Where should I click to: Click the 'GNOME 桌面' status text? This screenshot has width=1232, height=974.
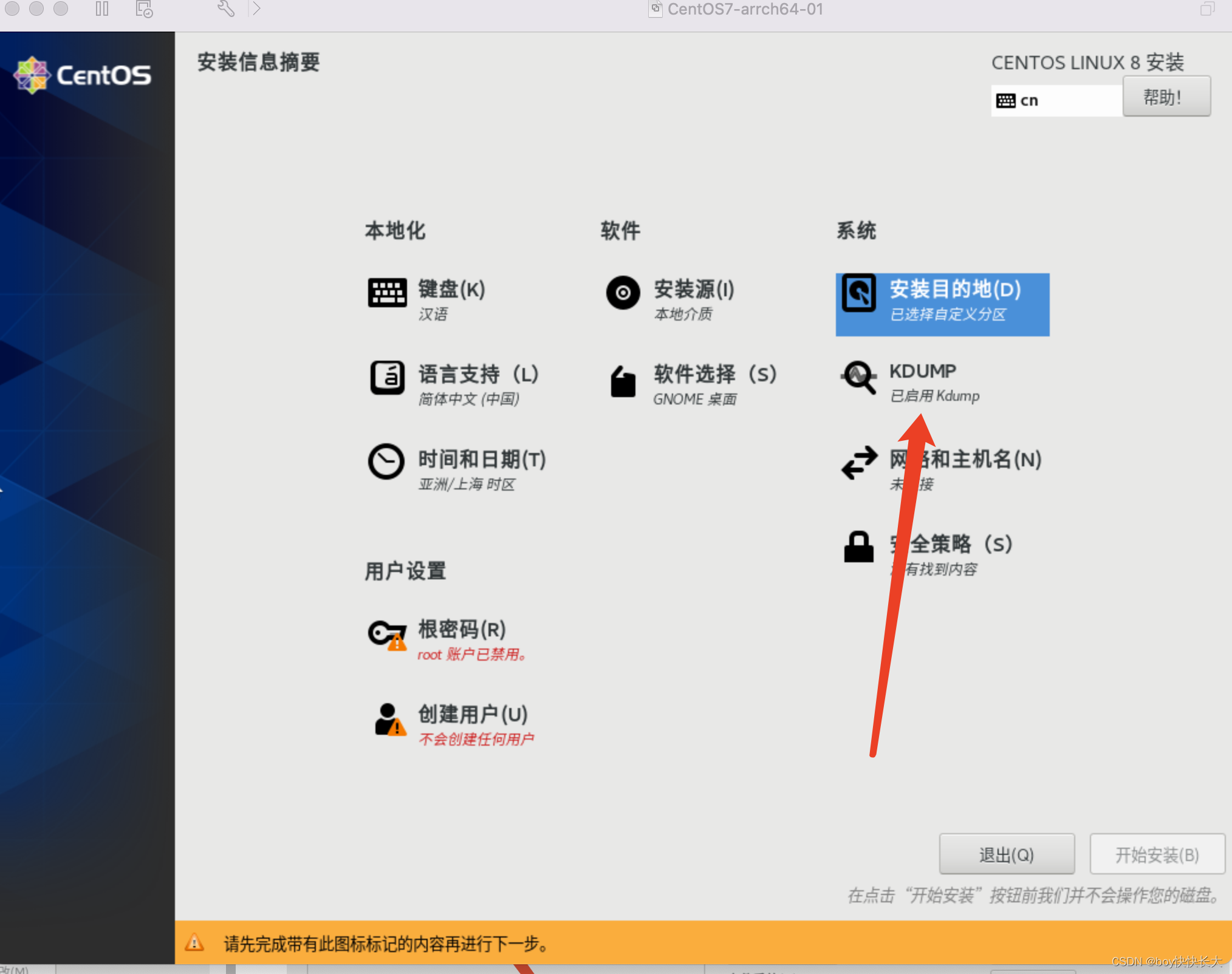point(694,399)
